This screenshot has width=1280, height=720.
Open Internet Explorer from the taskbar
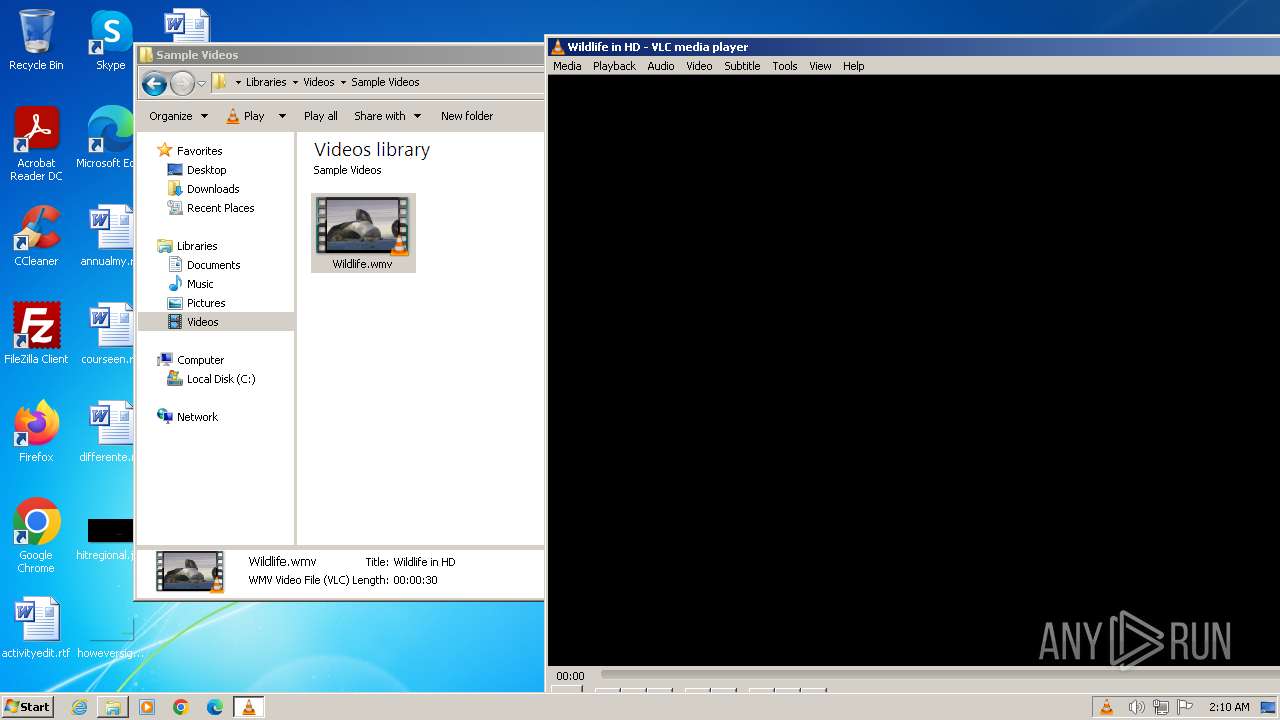pos(79,707)
